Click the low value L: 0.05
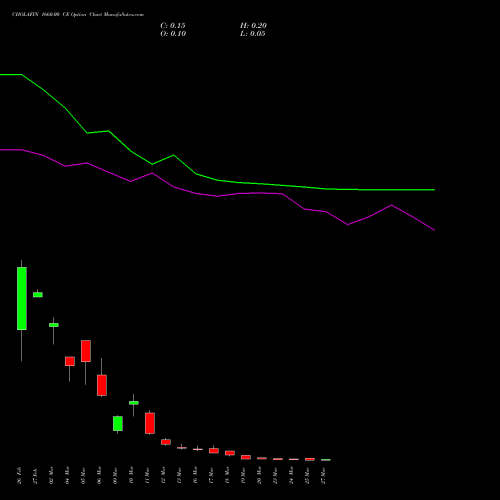 (x=253, y=34)
